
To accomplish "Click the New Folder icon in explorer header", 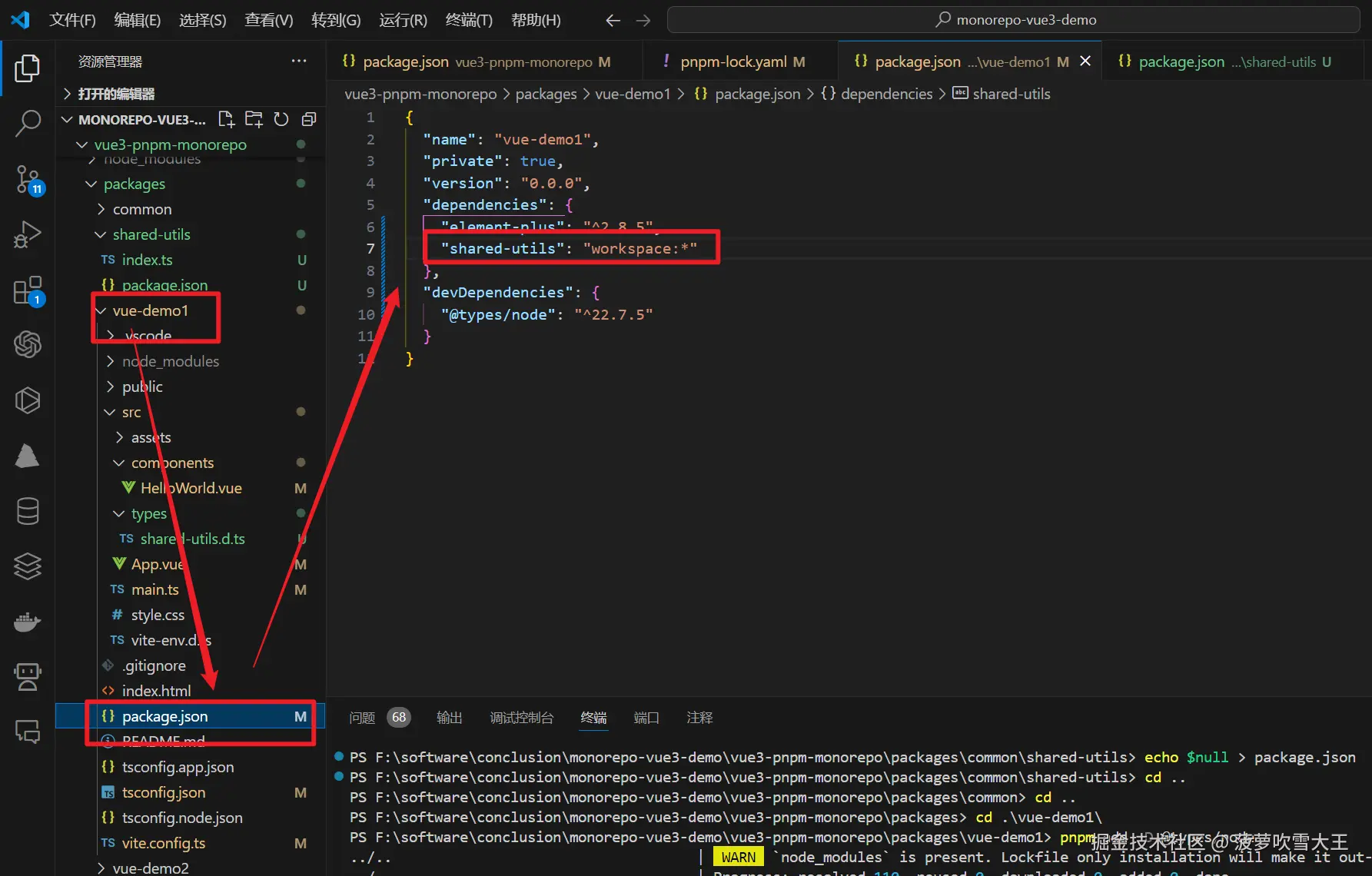I will [x=254, y=119].
